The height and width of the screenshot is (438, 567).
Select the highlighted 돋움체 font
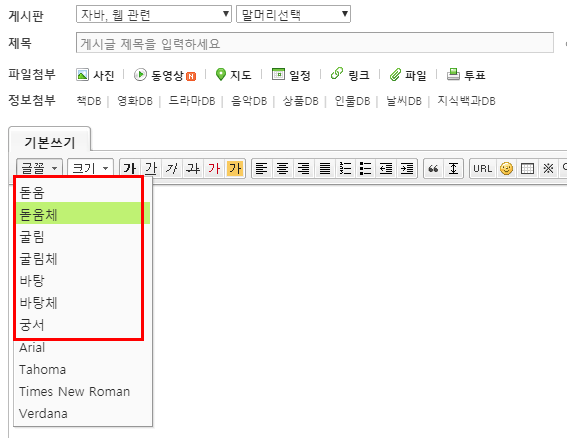click(83, 213)
